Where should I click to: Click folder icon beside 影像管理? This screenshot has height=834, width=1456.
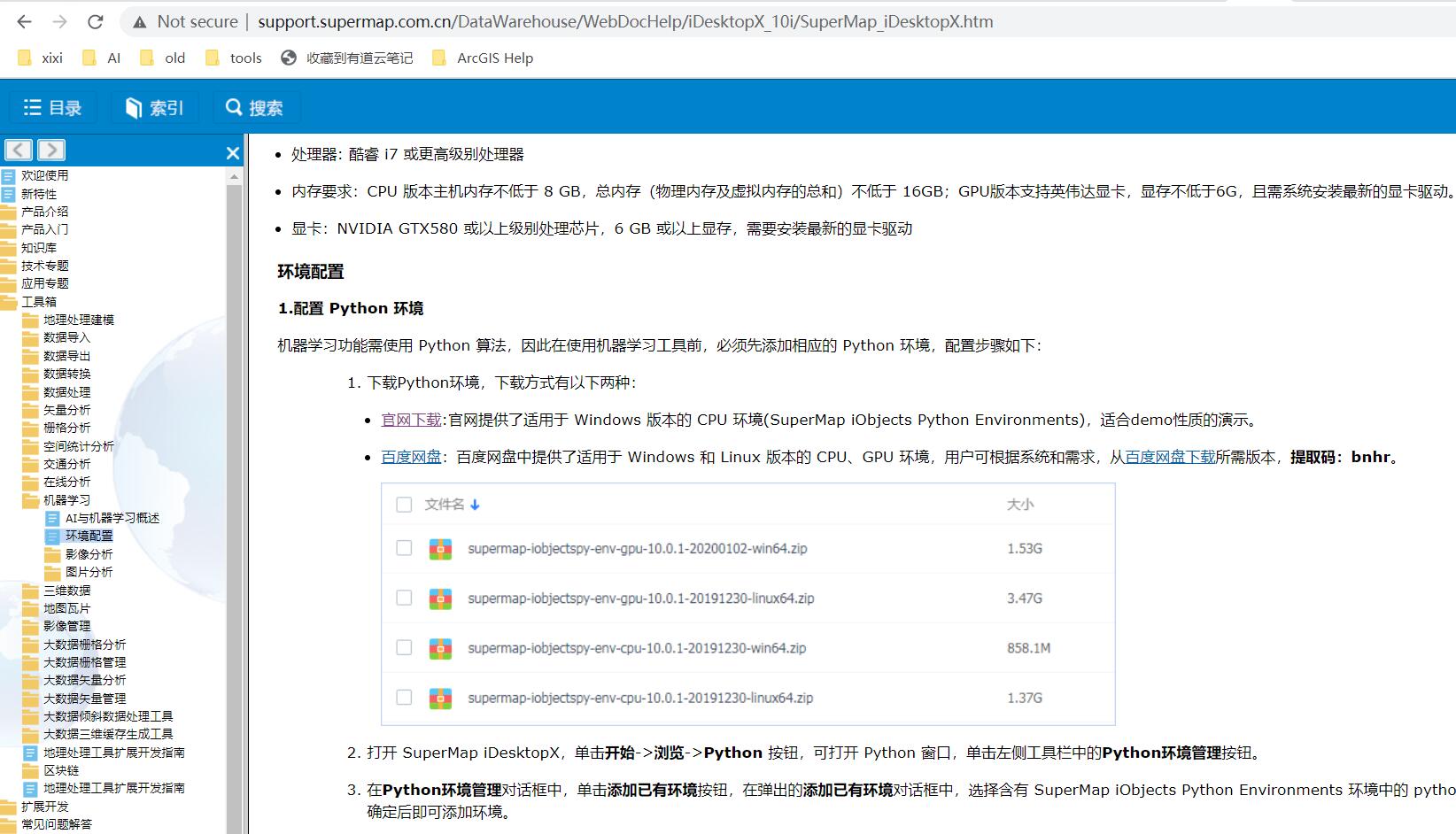tap(31, 626)
